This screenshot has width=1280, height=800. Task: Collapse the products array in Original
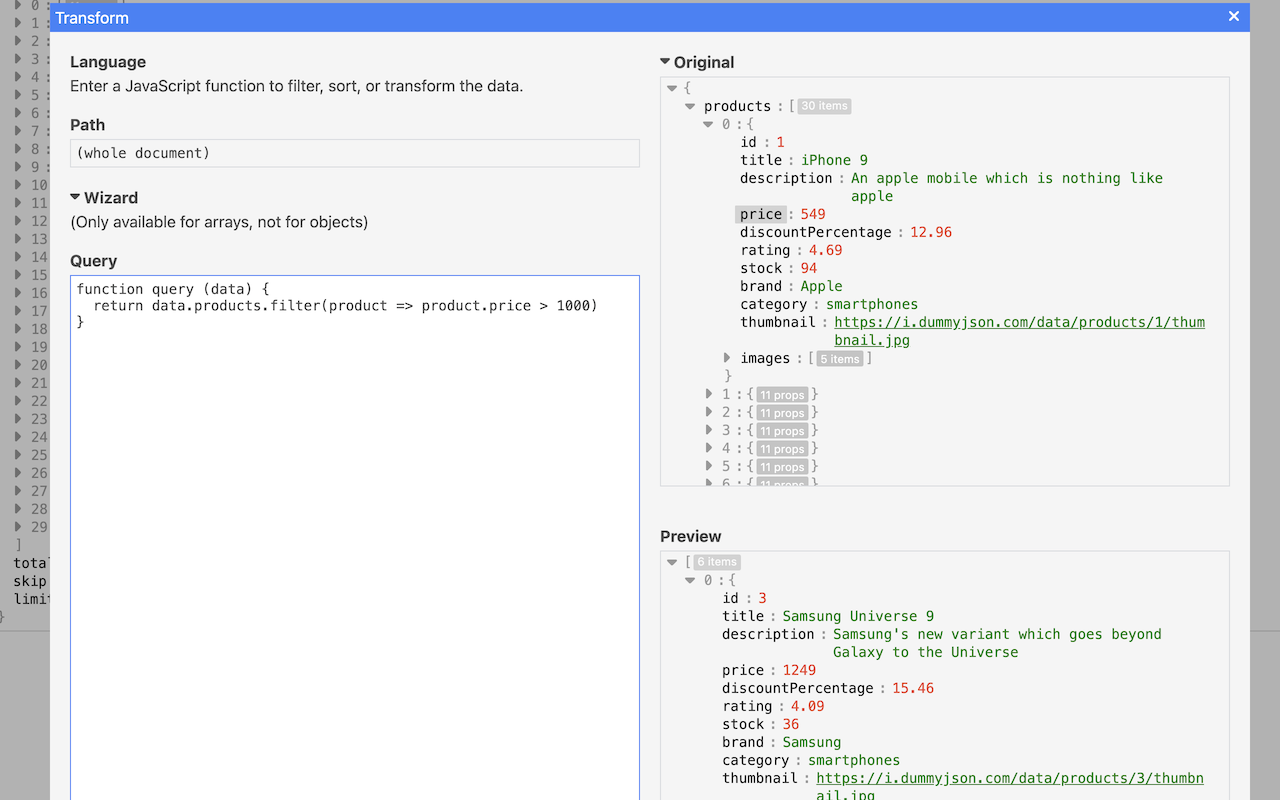coord(690,106)
